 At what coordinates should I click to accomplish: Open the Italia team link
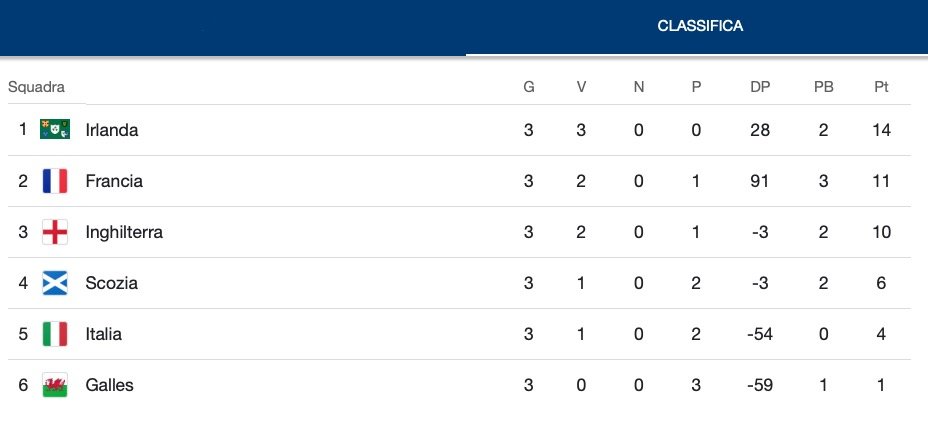point(104,334)
